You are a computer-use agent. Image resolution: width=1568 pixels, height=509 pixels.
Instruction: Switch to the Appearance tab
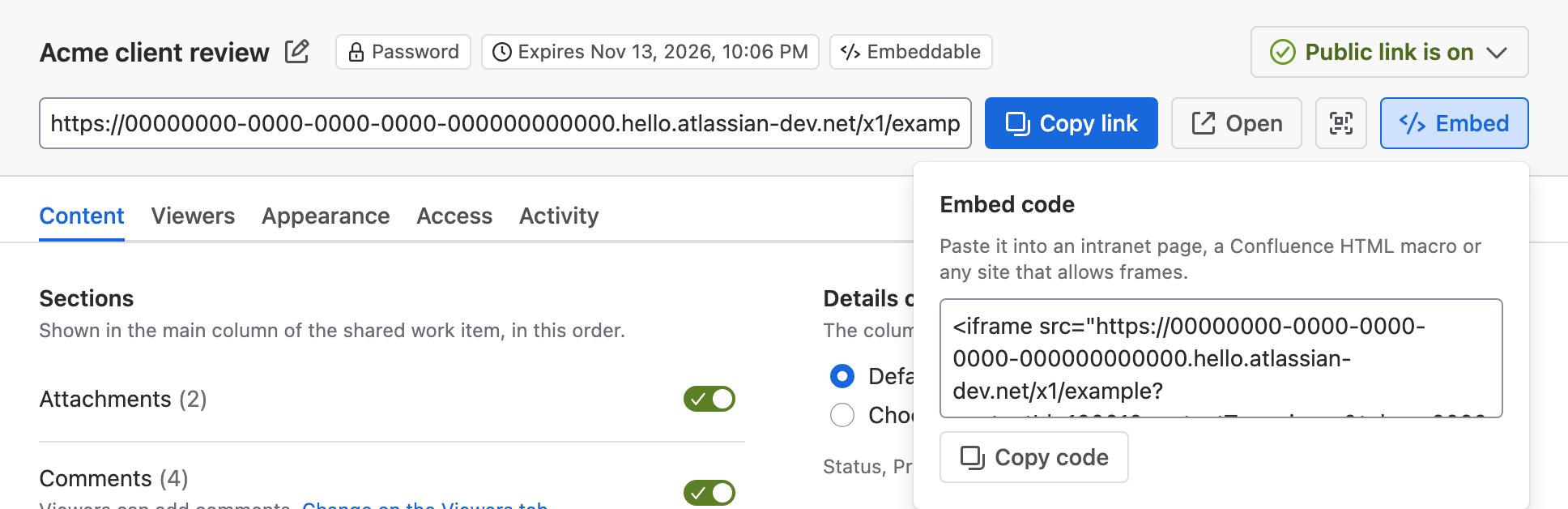pos(326,216)
